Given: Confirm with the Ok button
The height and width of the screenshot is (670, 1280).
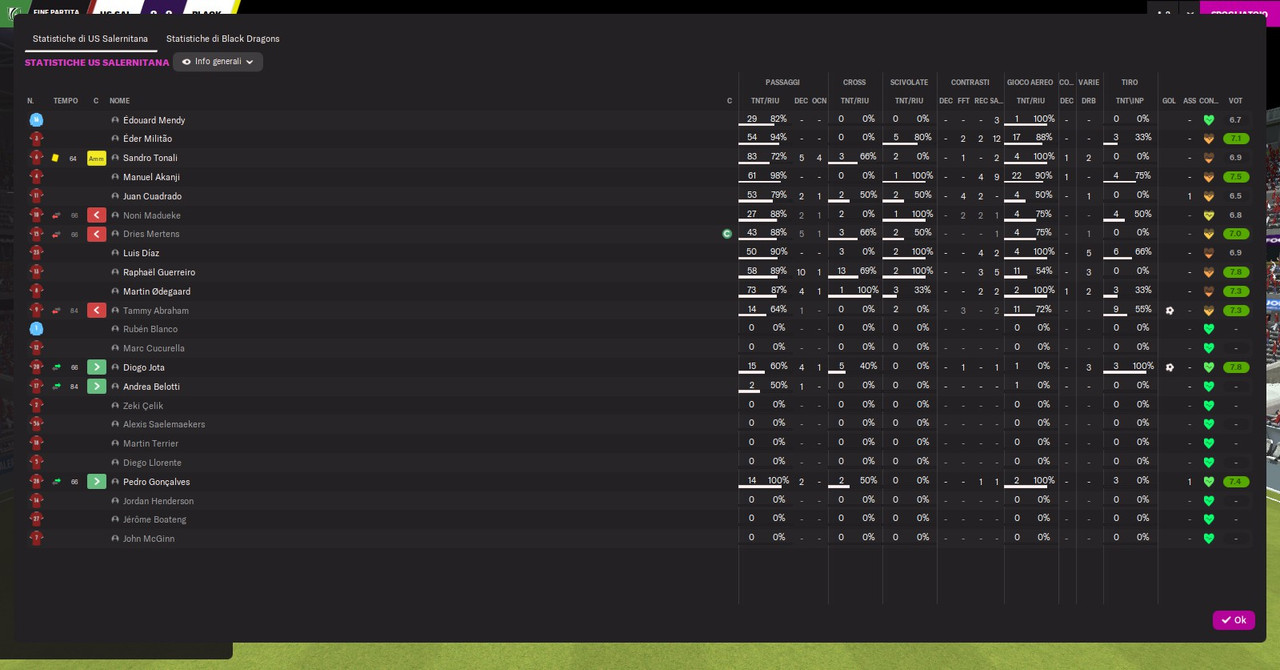Looking at the screenshot, I should [x=1233, y=620].
